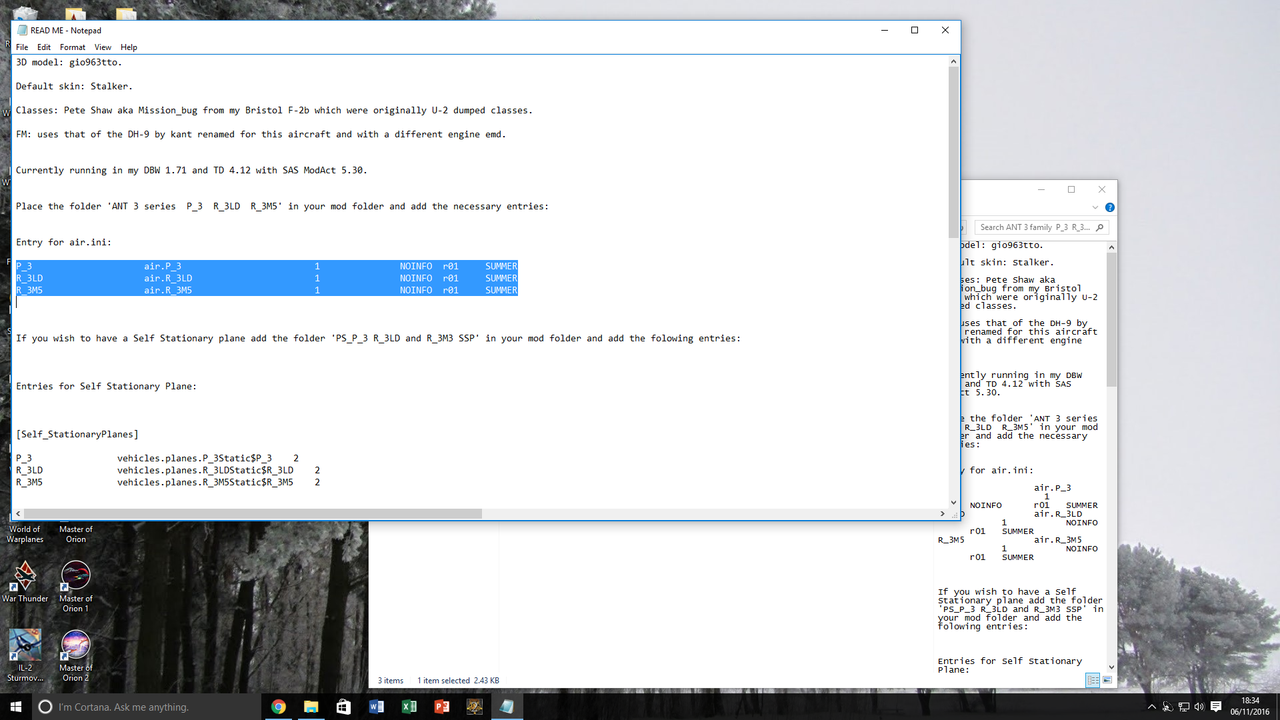Open the Help menu in Notepad
This screenshot has height=720, width=1280.
click(129, 47)
